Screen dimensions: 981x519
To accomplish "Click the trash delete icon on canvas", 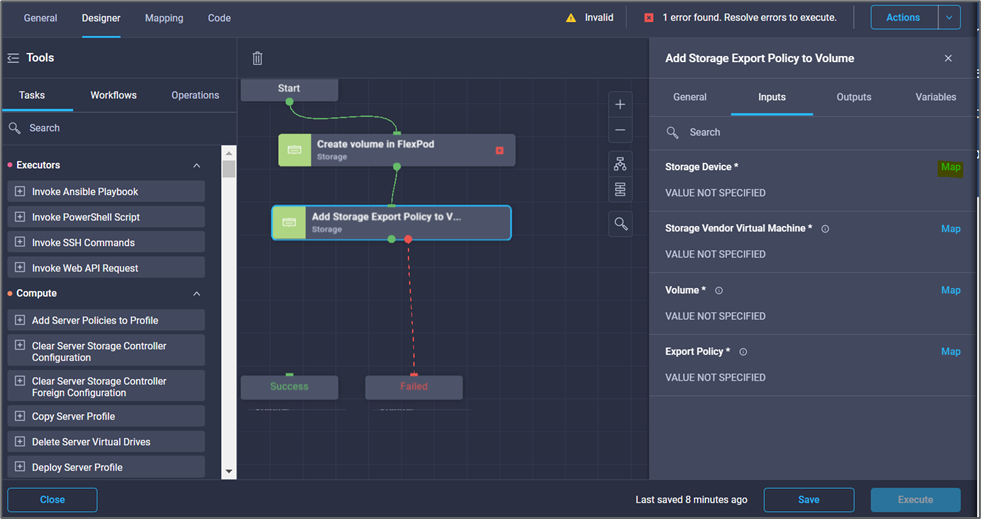I will click(257, 59).
